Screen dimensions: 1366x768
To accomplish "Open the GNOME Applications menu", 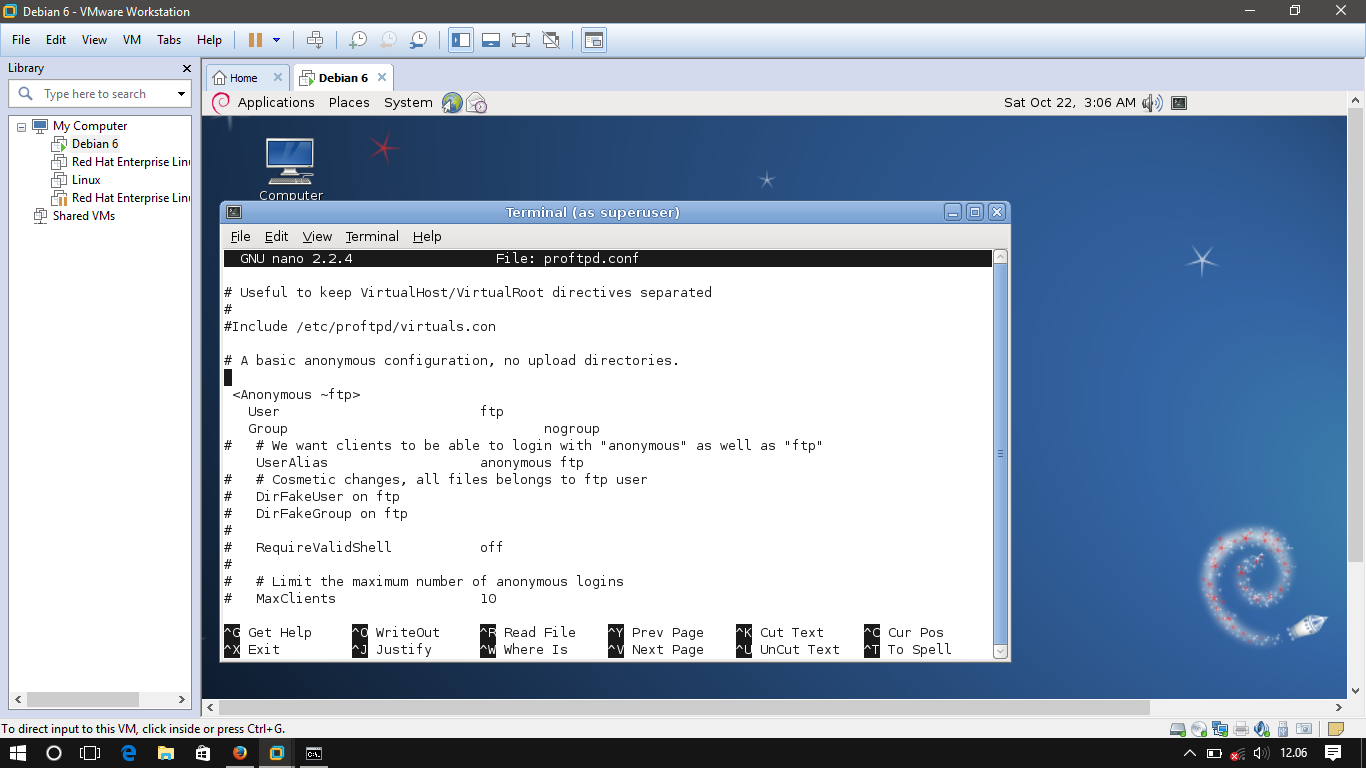I will pyautogui.click(x=276, y=102).
